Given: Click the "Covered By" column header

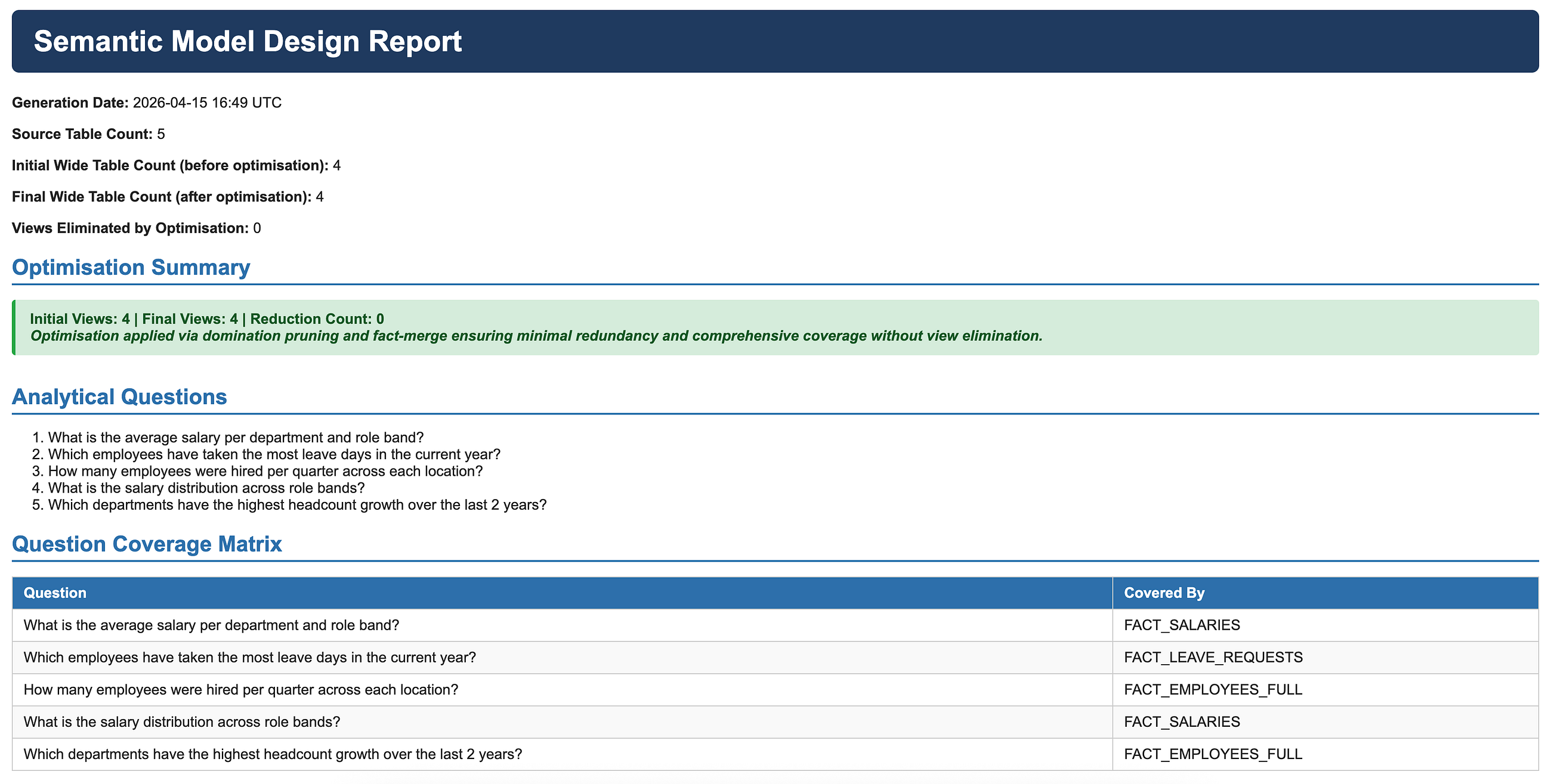Looking at the screenshot, I should pos(1326,593).
